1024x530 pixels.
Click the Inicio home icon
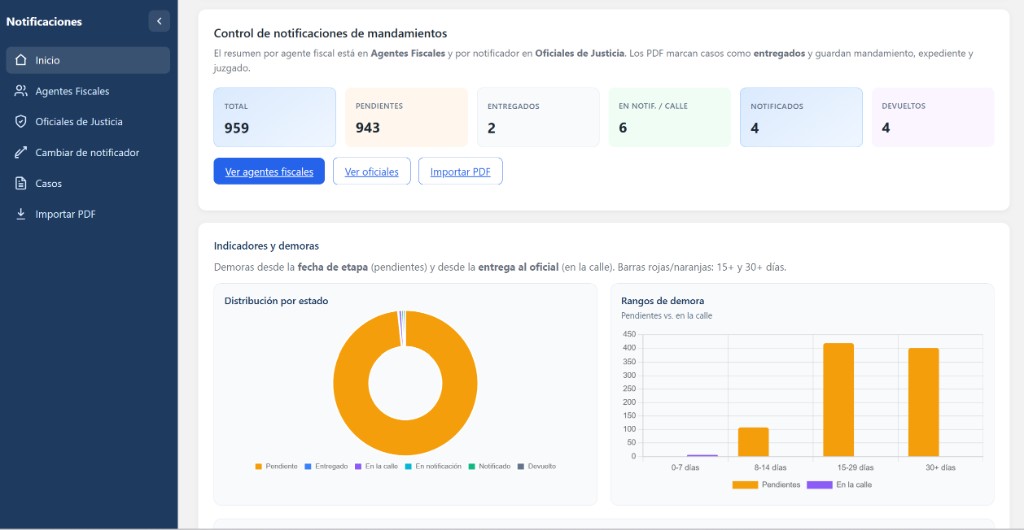point(21,60)
